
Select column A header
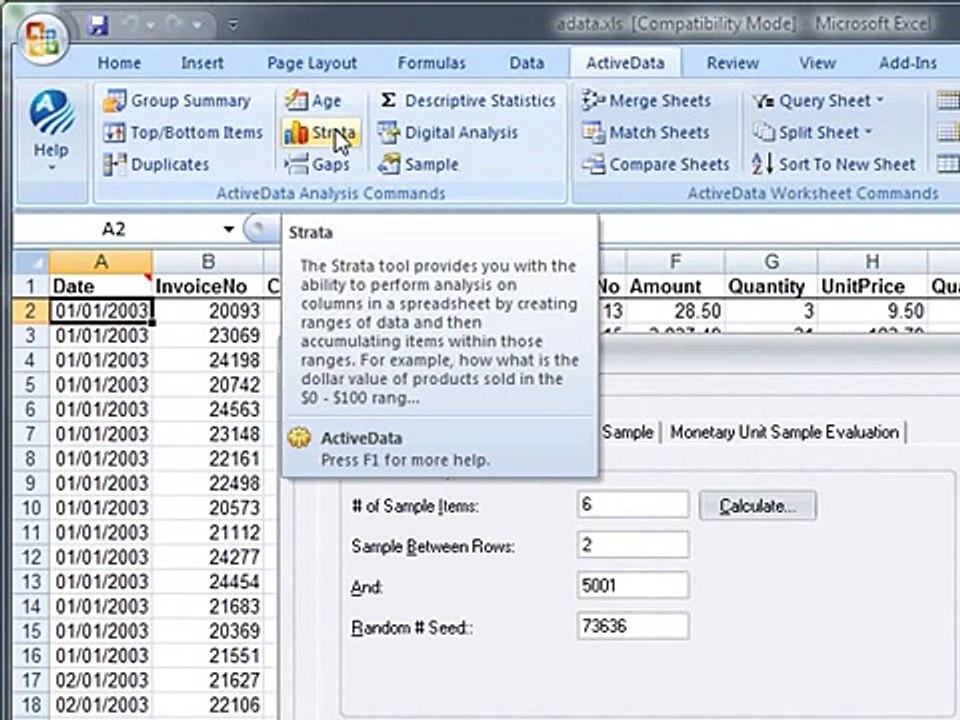[x=101, y=262]
